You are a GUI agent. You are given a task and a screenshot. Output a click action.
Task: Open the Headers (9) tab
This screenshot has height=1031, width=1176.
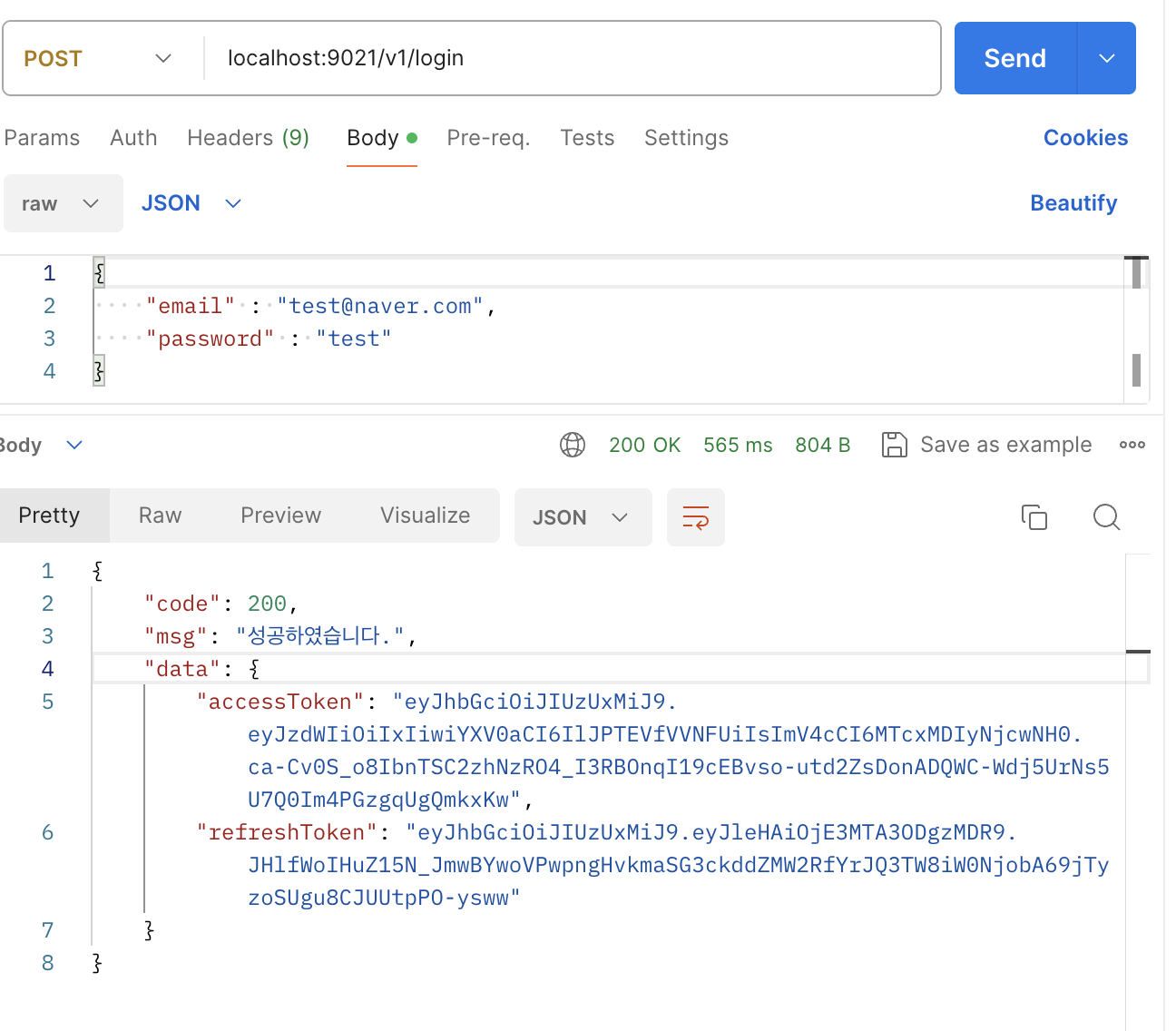point(248,138)
